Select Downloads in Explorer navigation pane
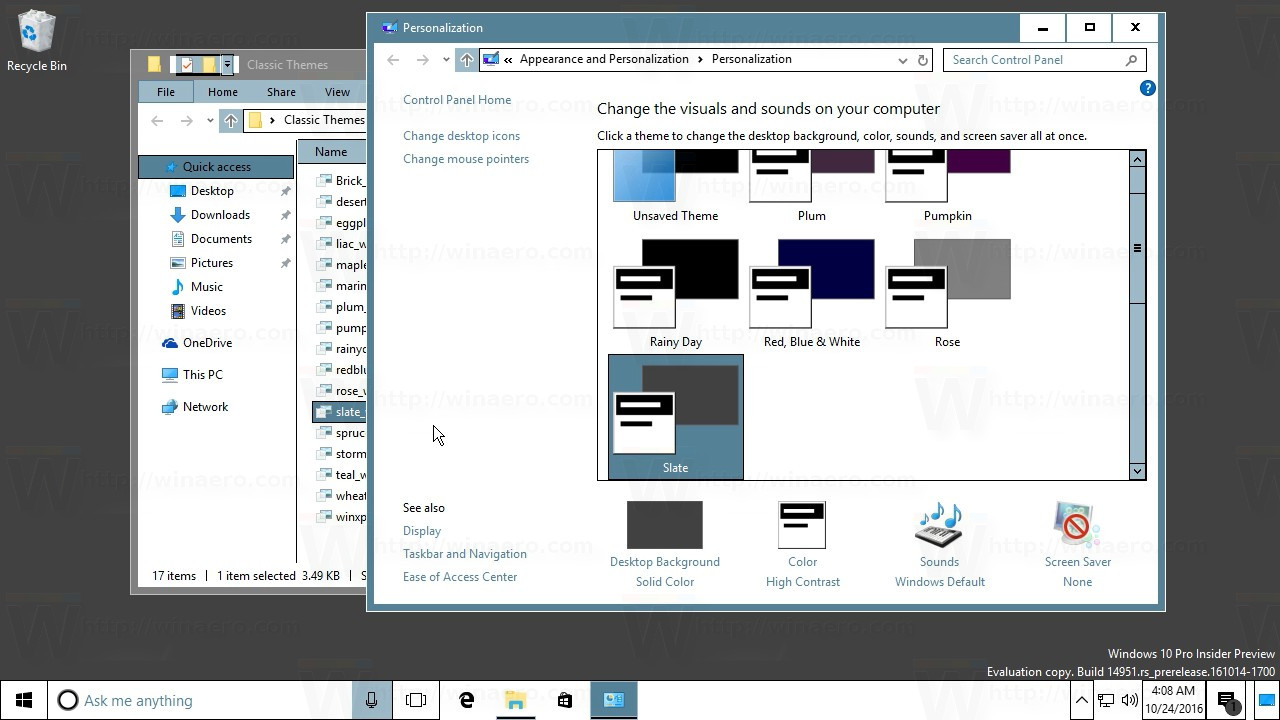1280x720 pixels. 220,215
